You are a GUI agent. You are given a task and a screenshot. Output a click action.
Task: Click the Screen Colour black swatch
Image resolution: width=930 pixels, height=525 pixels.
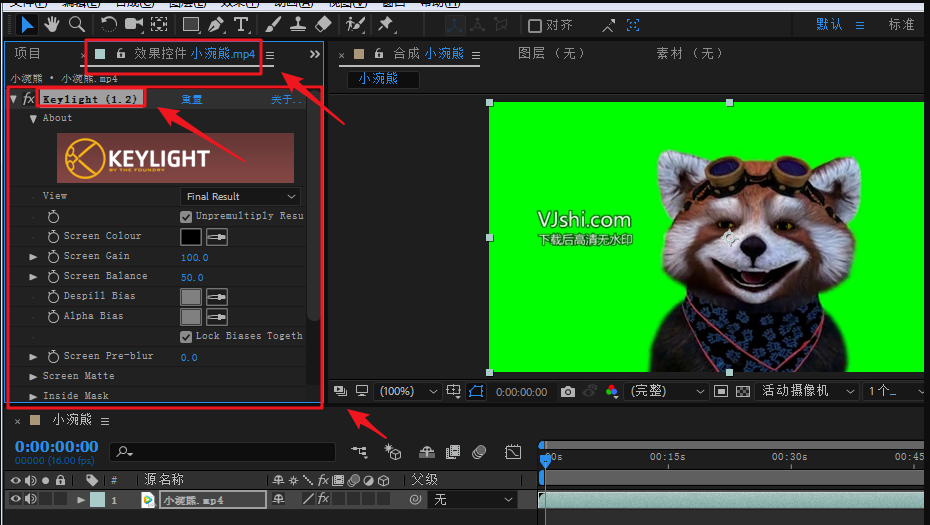(x=191, y=237)
